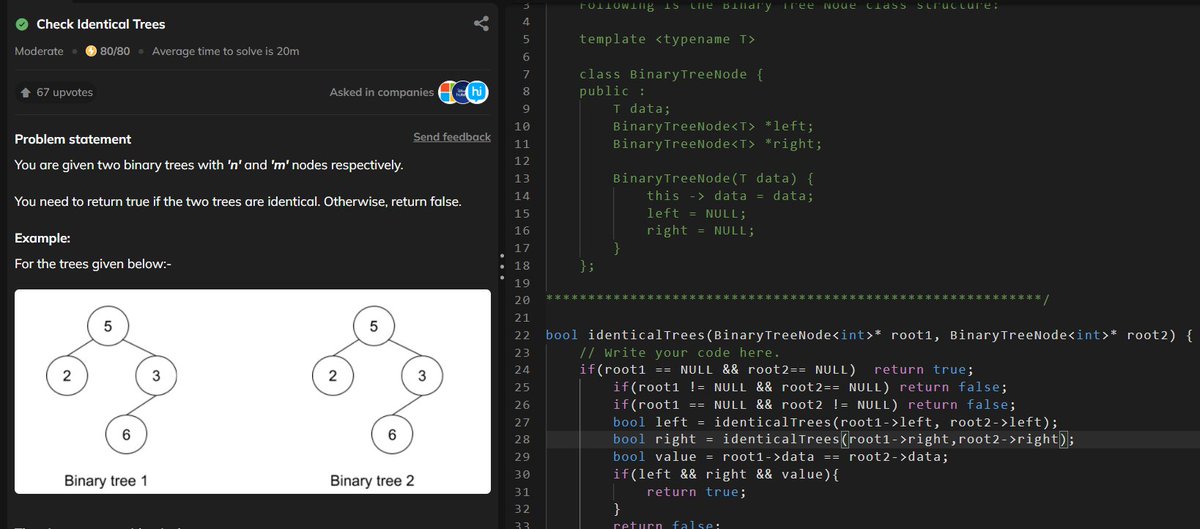
Task: Click the Moderate difficulty label
Action: (40, 51)
